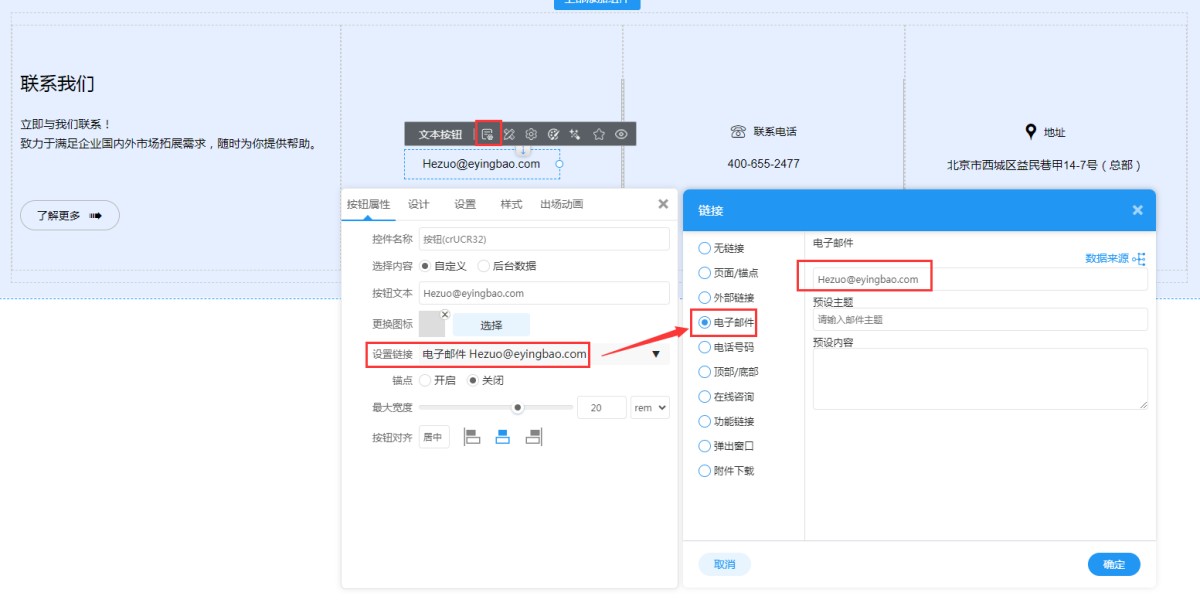Expand the 设置链接 dropdown arrow

pos(656,354)
